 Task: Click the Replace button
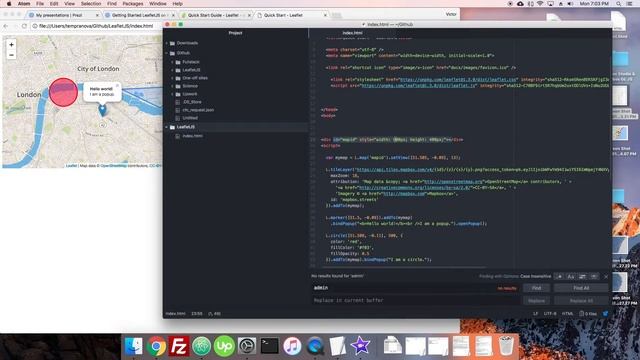coord(536,301)
